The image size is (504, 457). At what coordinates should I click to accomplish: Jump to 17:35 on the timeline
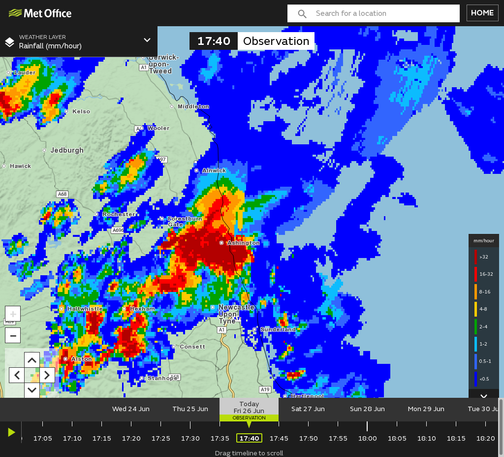(220, 438)
